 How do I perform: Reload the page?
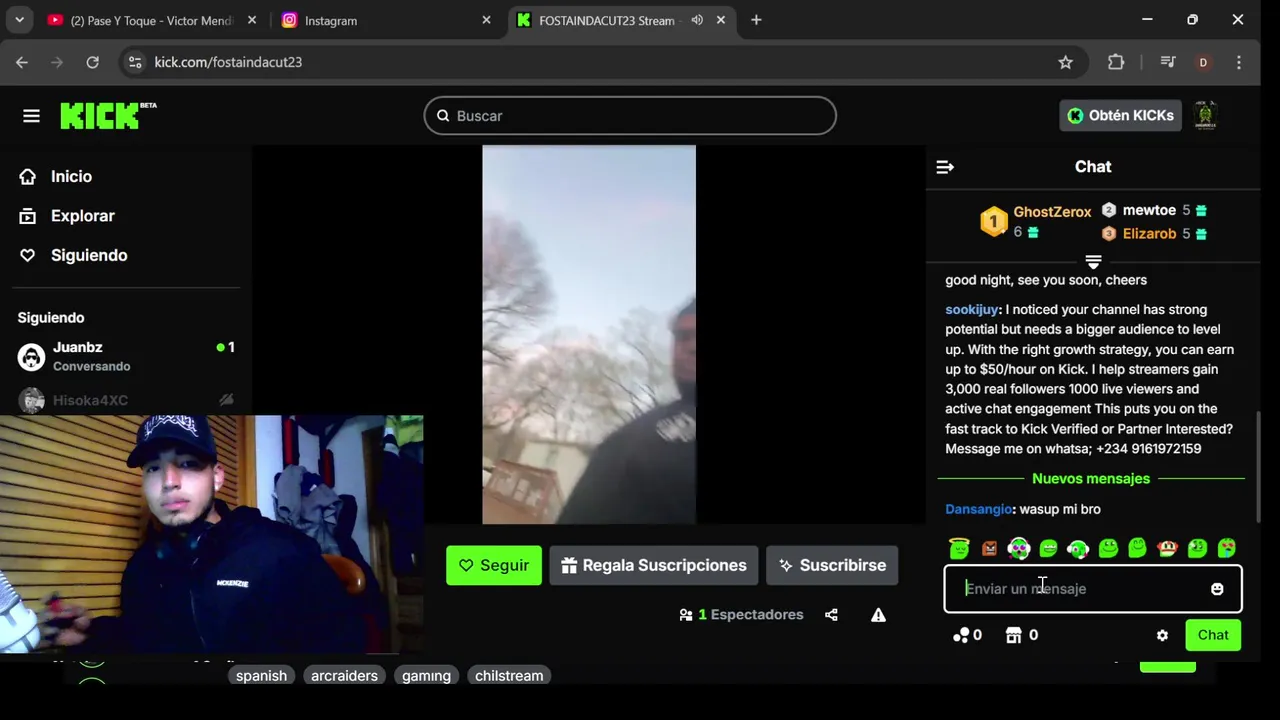tap(92, 62)
